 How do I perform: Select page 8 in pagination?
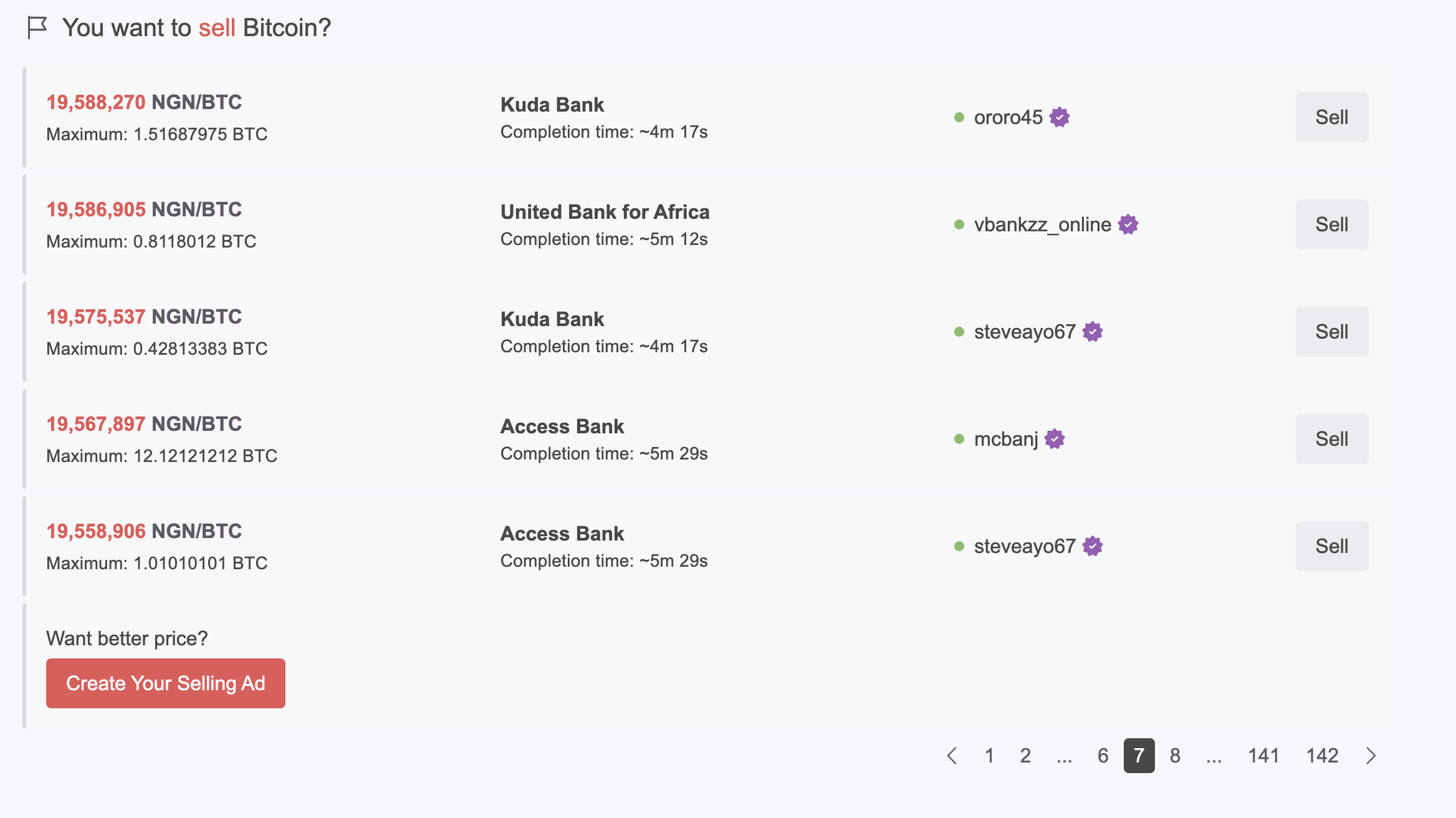(1175, 756)
